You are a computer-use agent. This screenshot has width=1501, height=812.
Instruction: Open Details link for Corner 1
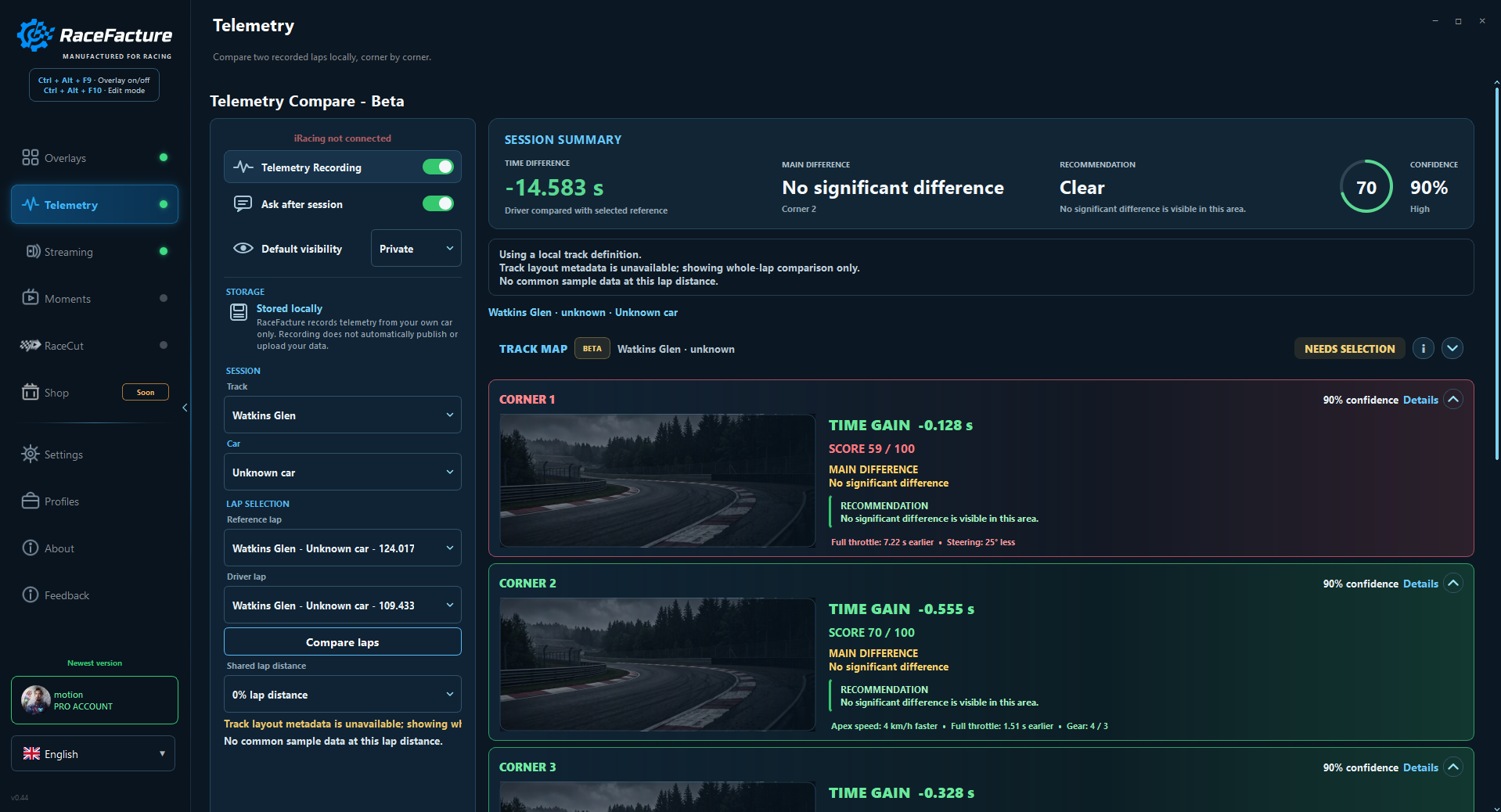pyautogui.click(x=1420, y=400)
